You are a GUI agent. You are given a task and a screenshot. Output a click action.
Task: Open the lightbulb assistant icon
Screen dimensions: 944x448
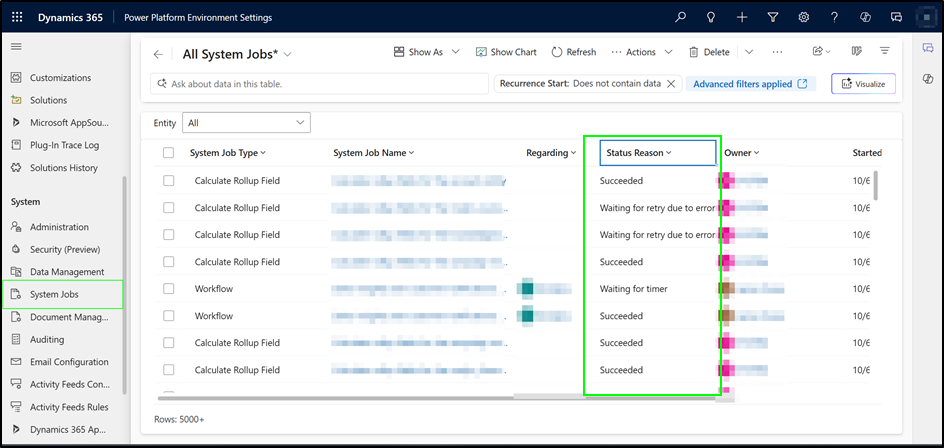711,17
